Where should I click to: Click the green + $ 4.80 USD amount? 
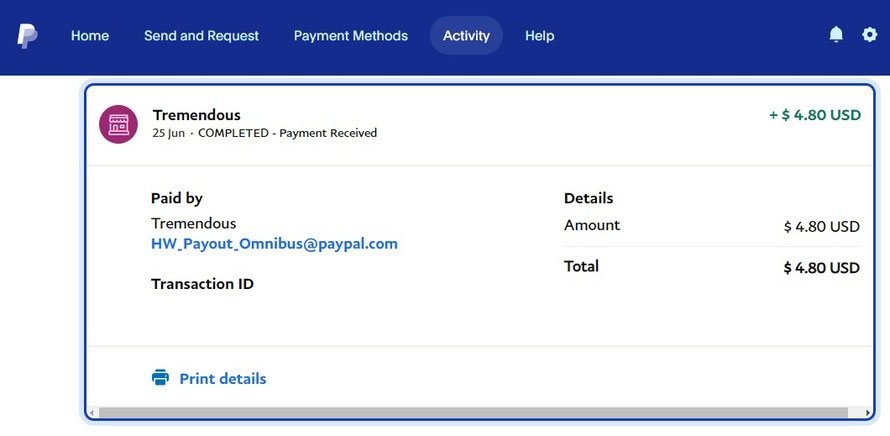(x=815, y=115)
